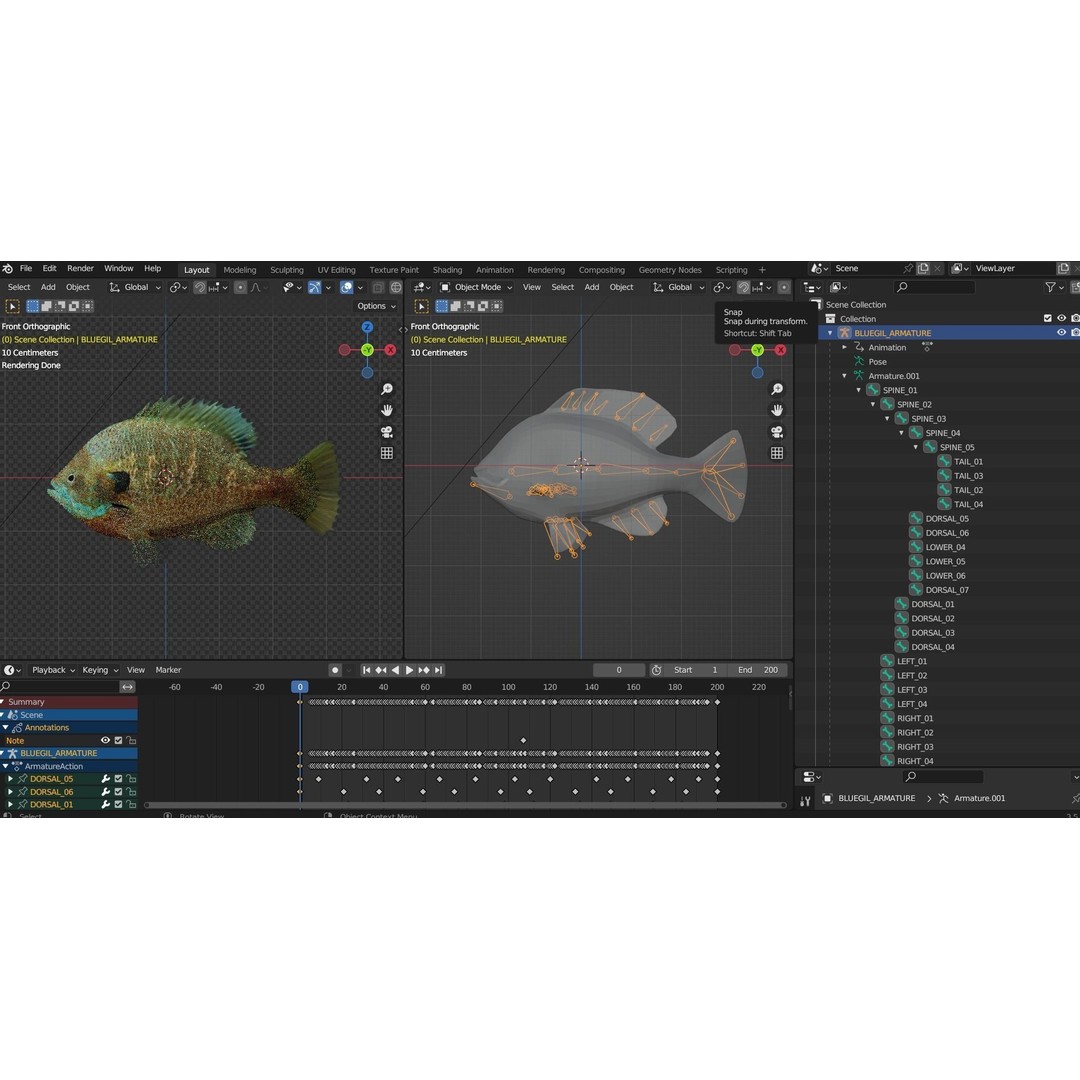The width and height of the screenshot is (1080, 1080).
Task: Open Global transform orientation dropdown left viewport
Action: [x=135, y=288]
